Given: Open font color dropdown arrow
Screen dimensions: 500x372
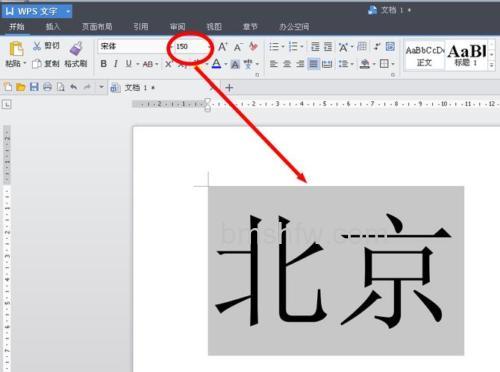Looking at the screenshot, I should (226, 64).
